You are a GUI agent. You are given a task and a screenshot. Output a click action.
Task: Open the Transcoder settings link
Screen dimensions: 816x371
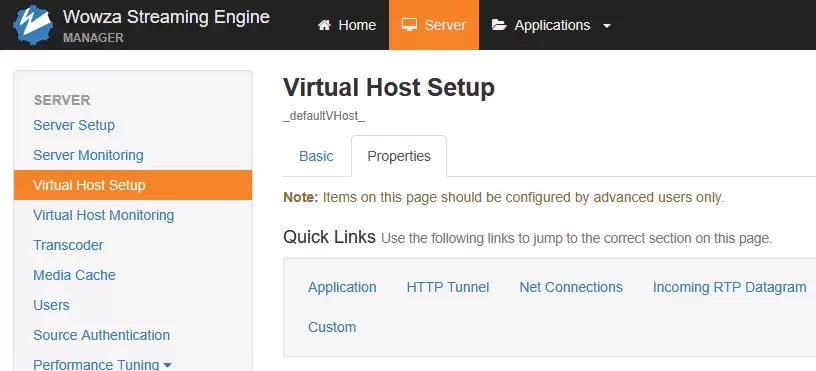click(x=68, y=245)
